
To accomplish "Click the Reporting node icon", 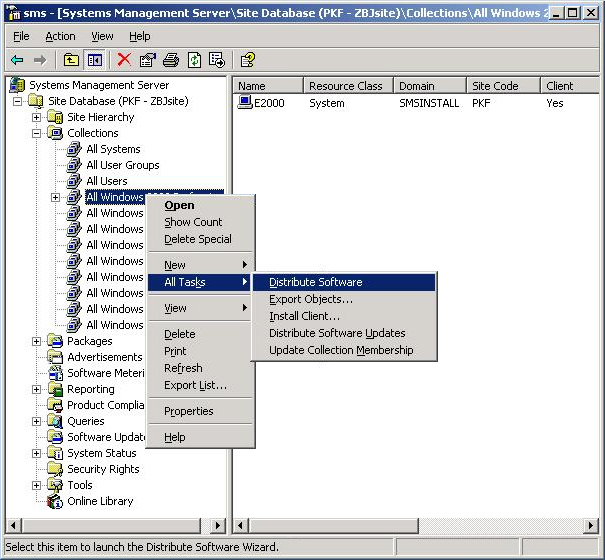I will click(x=55, y=389).
